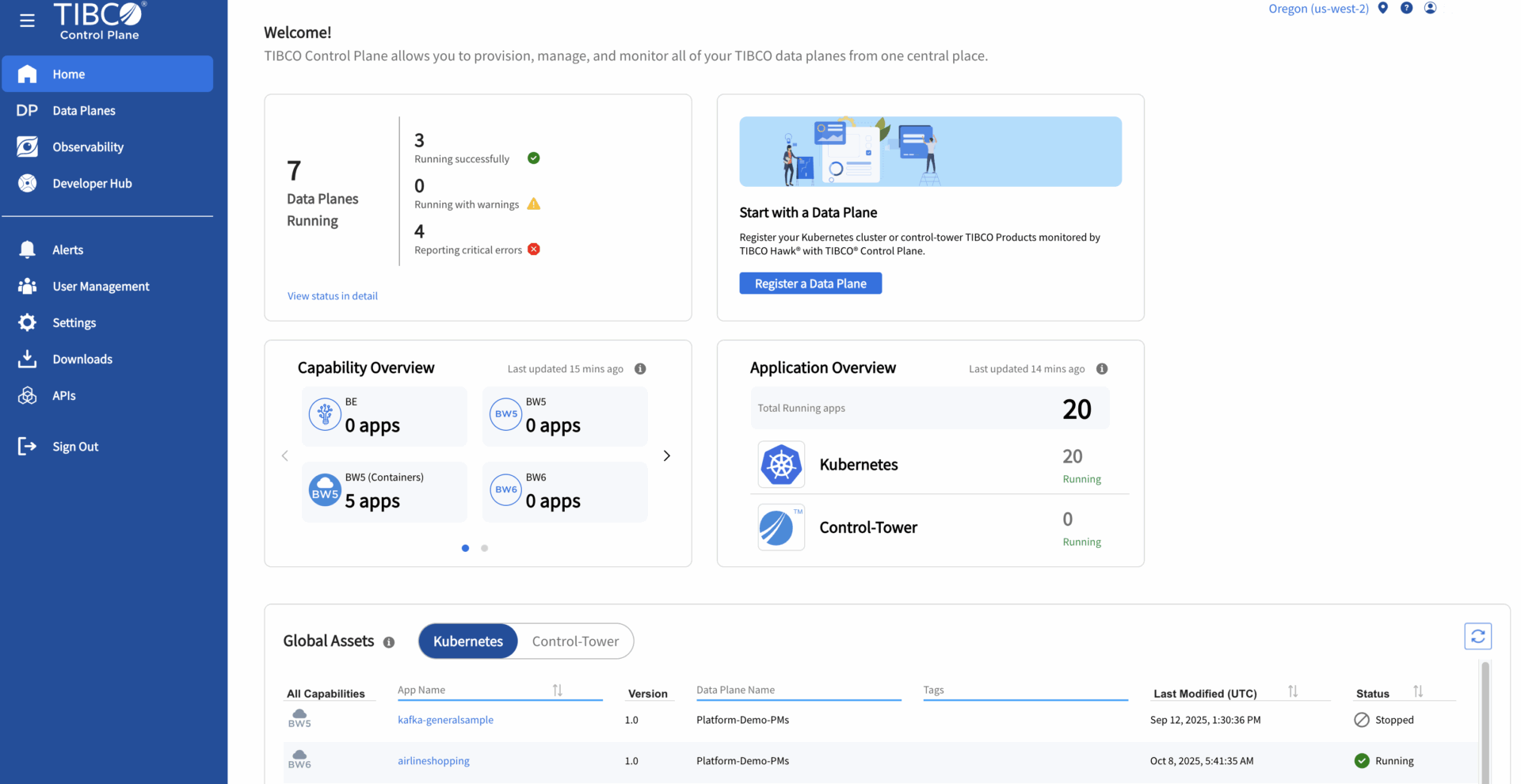This screenshot has width=1521, height=784.
Task: Open the Oregon region selector
Action: [1317, 8]
